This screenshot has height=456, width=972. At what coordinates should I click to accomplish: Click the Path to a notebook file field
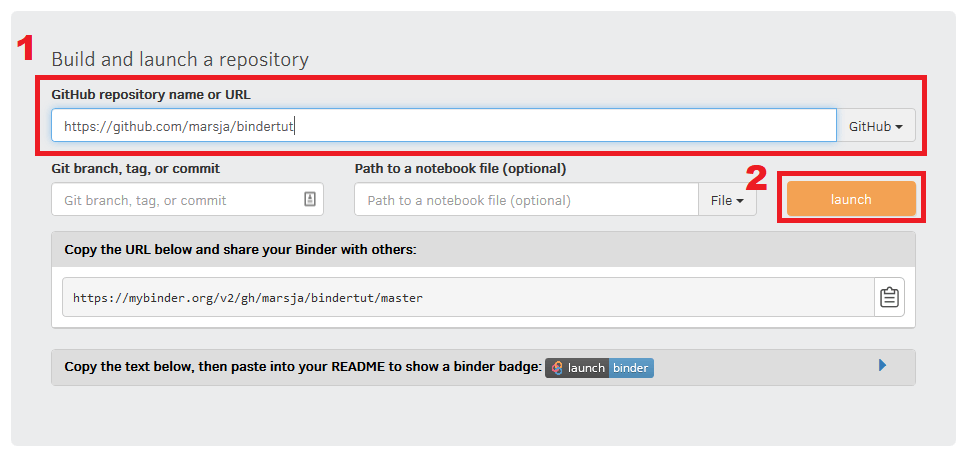click(526, 200)
